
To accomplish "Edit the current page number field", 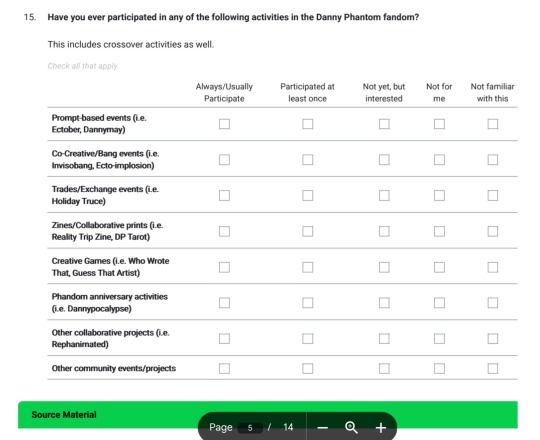I will [250, 428].
